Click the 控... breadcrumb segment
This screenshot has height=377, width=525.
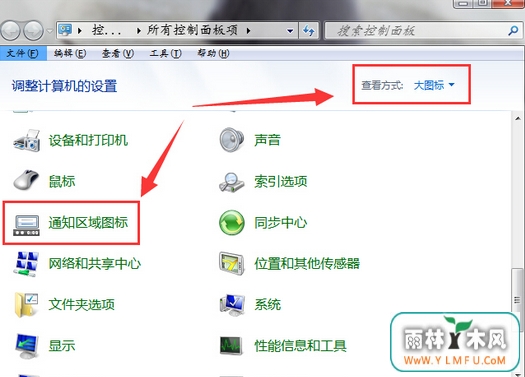tap(107, 31)
